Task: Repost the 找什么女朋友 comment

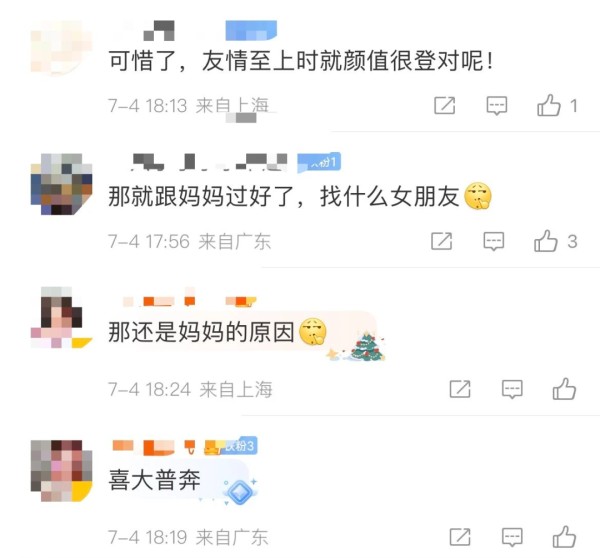Action: 442,241
